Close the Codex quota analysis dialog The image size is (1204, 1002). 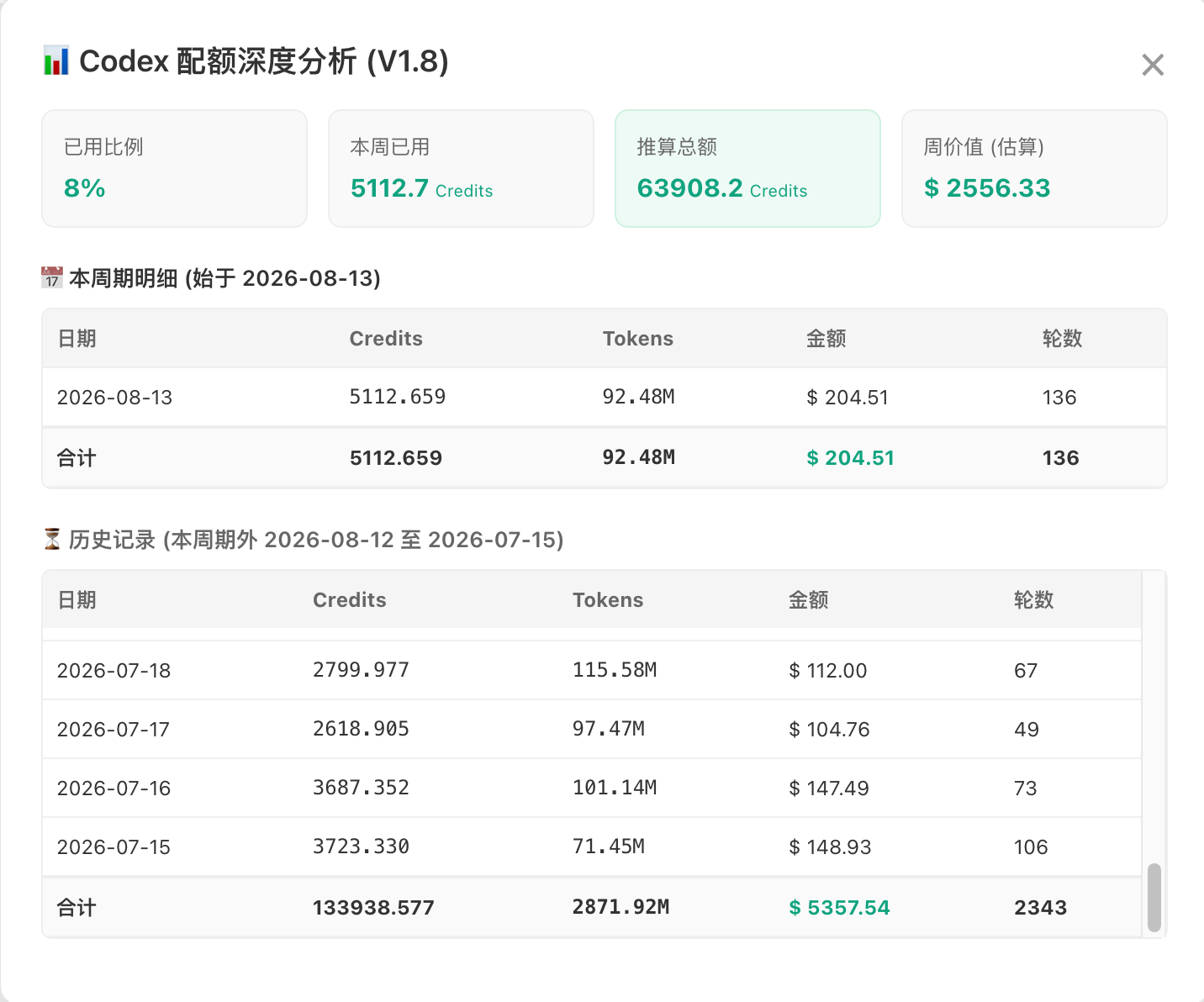[x=1153, y=65]
